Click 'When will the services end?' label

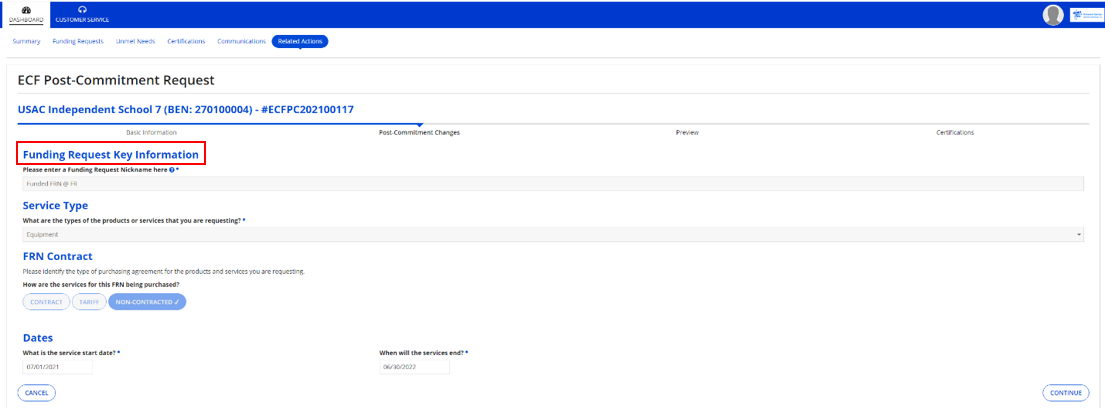[422, 352]
